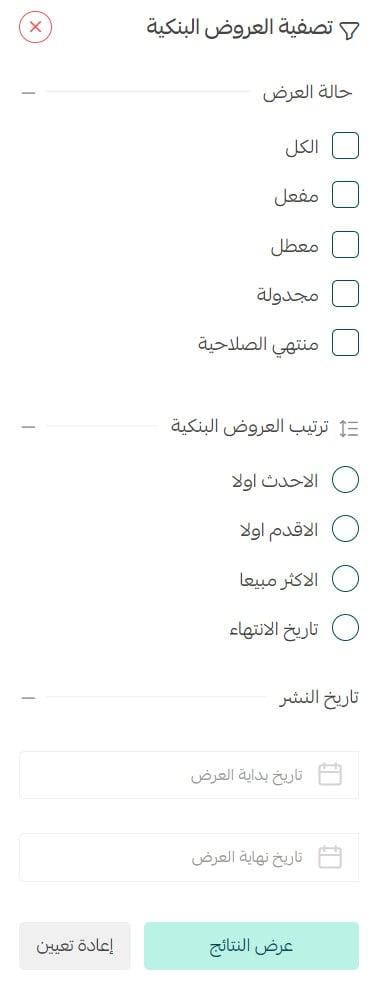Pick تاريخ الانتهاء radio option
This screenshot has height=983, width=374.
point(345,628)
